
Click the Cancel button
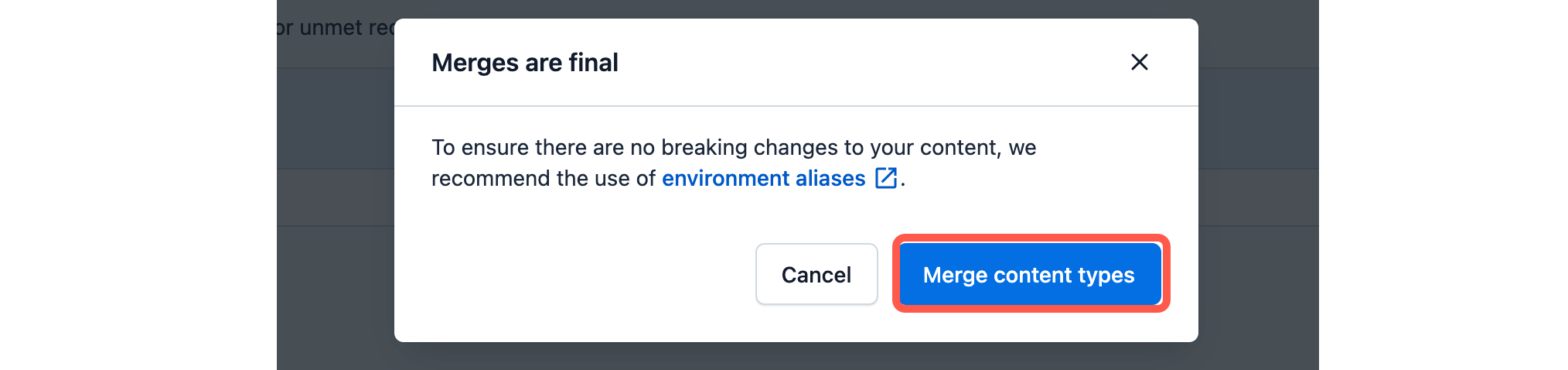(816, 275)
